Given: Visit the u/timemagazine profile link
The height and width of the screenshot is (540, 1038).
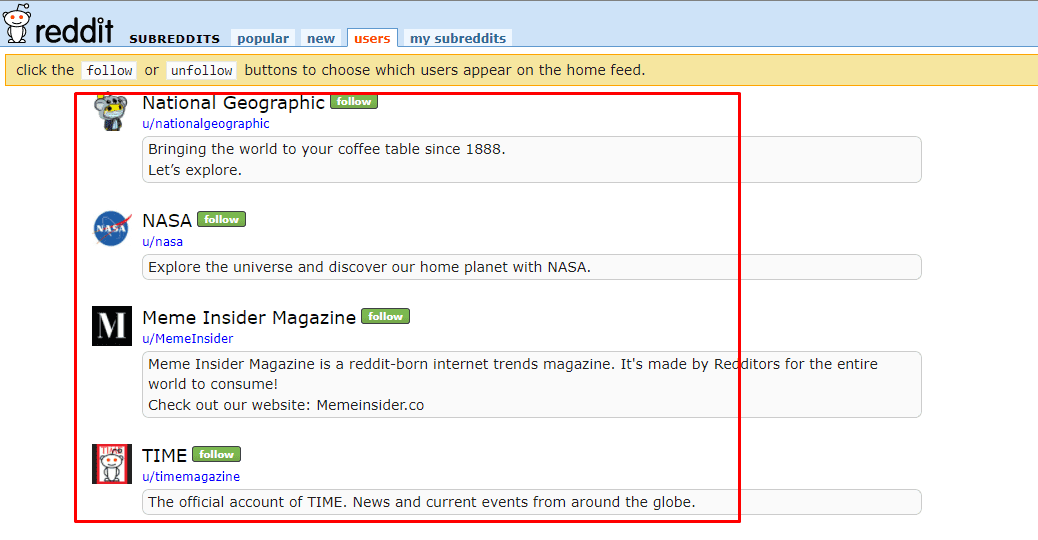Looking at the screenshot, I should click(191, 476).
